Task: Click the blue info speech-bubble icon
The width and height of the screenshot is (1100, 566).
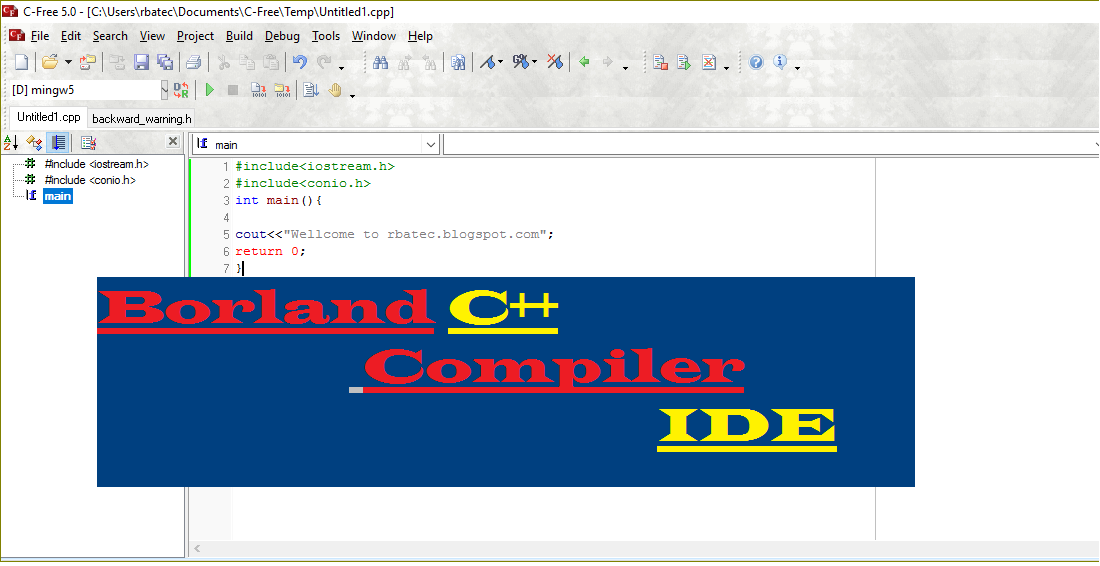Action: click(x=780, y=62)
